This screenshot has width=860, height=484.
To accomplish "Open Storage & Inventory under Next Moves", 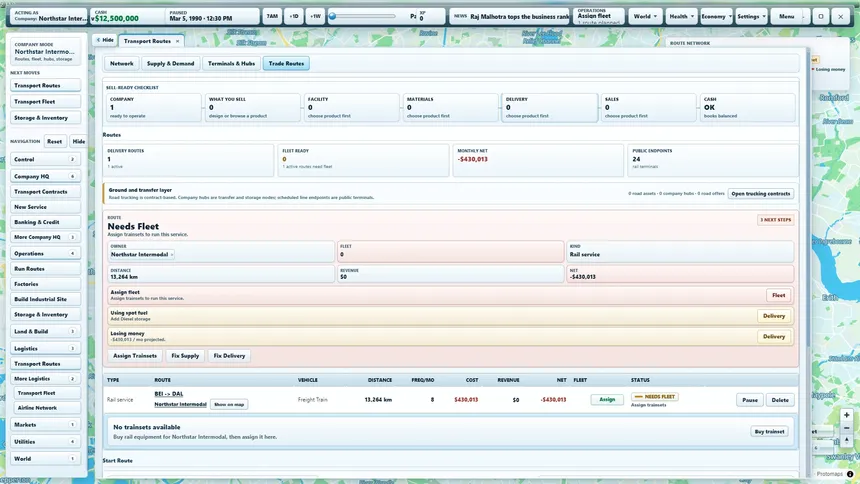I will [45, 117].
